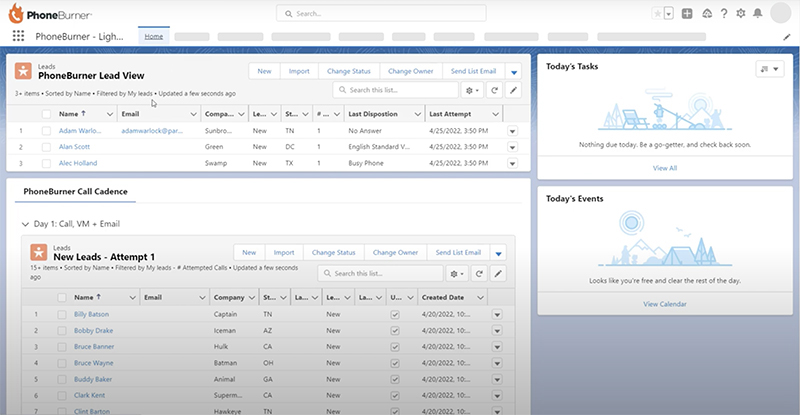Open the global actions plus icon
The image size is (800, 415).
pos(687,14)
